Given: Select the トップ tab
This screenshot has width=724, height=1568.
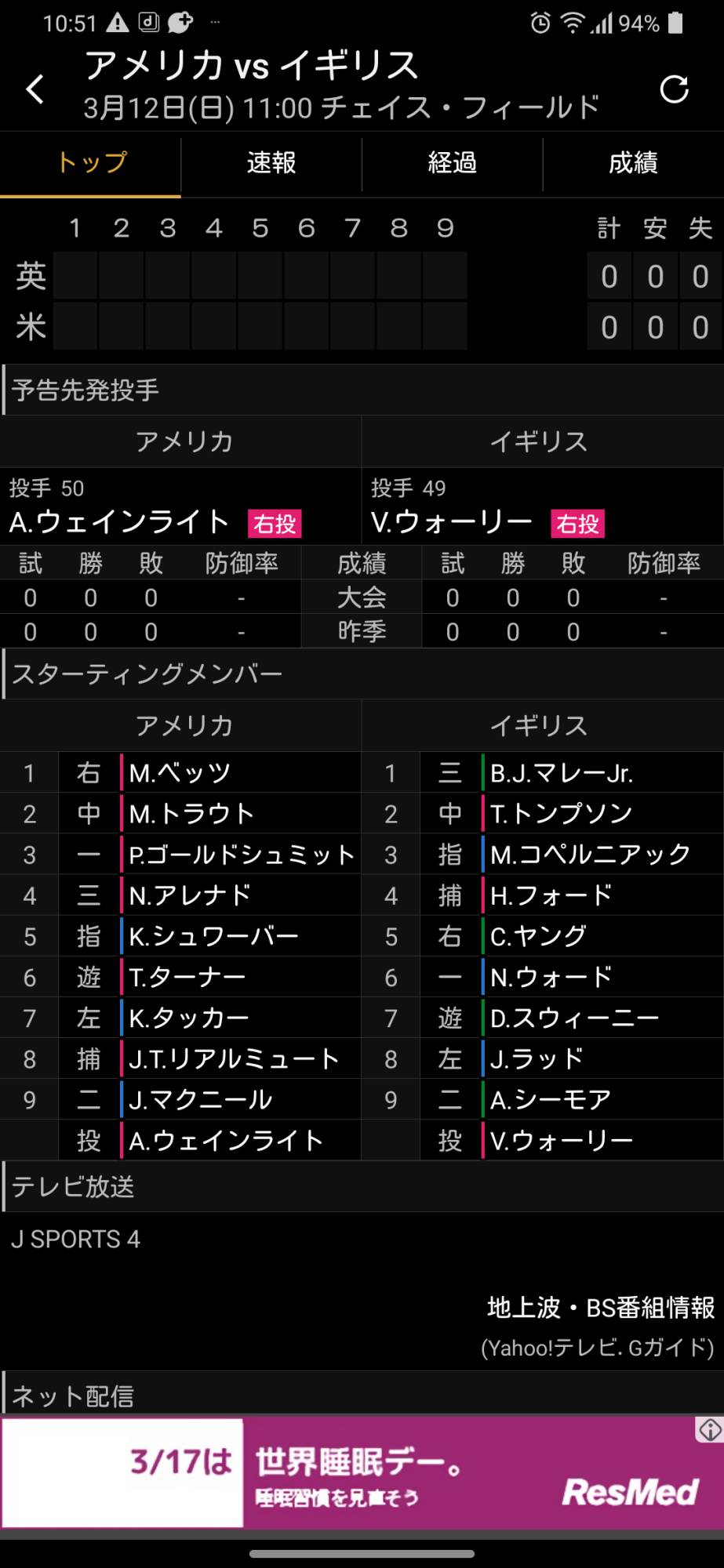Looking at the screenshot, I should click(91, 163).
